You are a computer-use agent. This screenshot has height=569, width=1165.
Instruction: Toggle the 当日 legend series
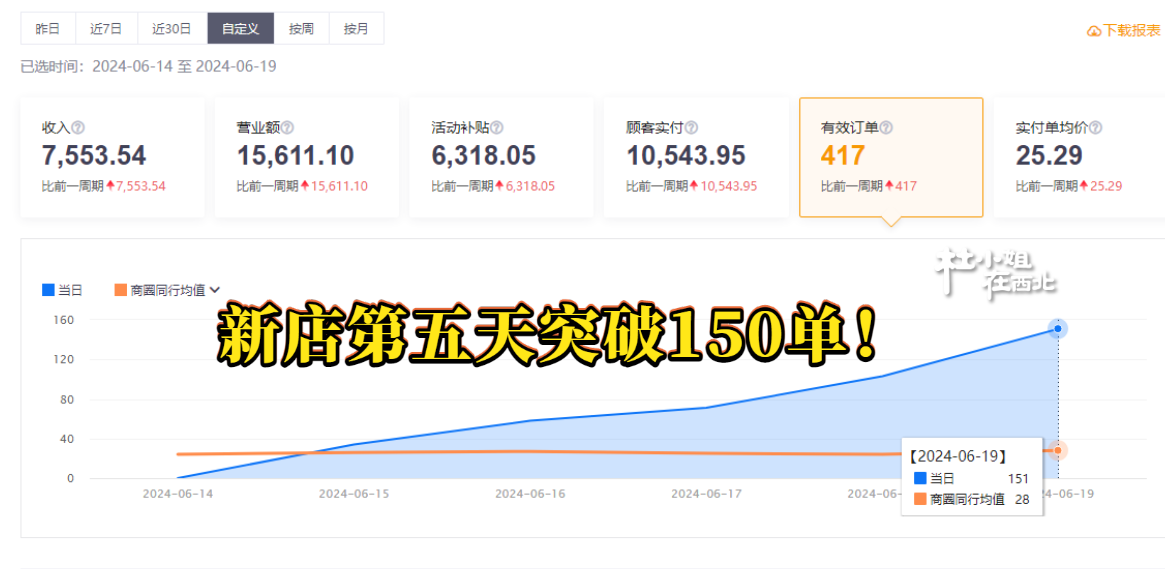[62, 290]
